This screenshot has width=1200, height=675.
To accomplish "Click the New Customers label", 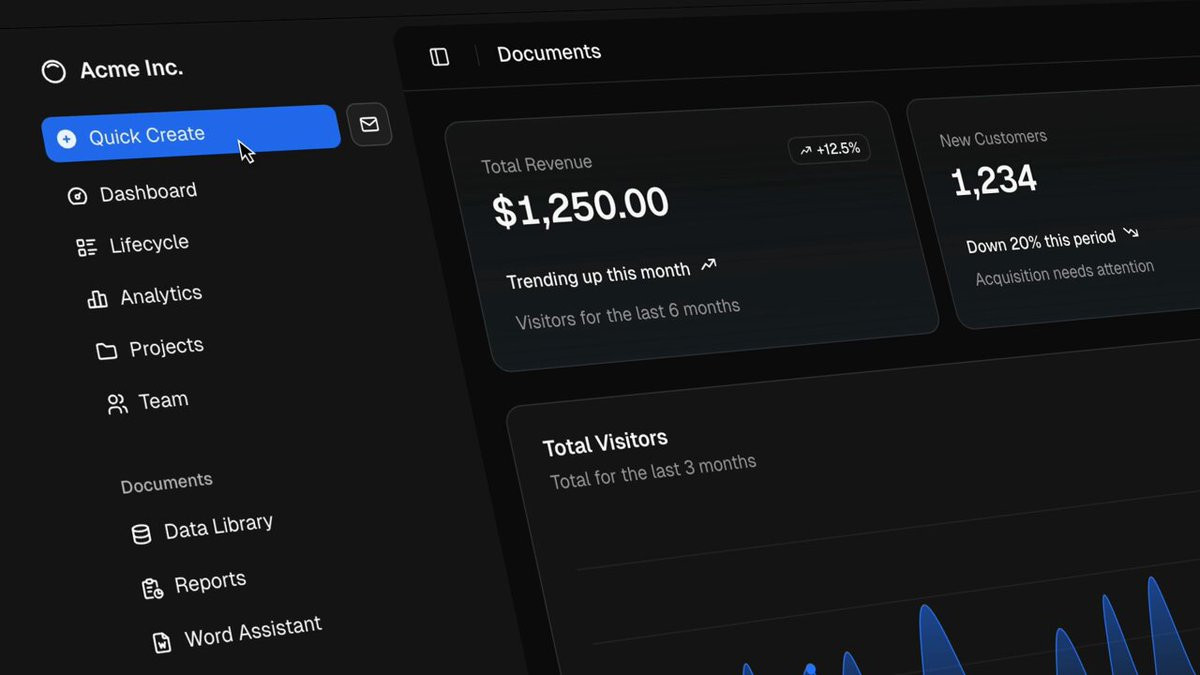I will click(x=993, y=138).
